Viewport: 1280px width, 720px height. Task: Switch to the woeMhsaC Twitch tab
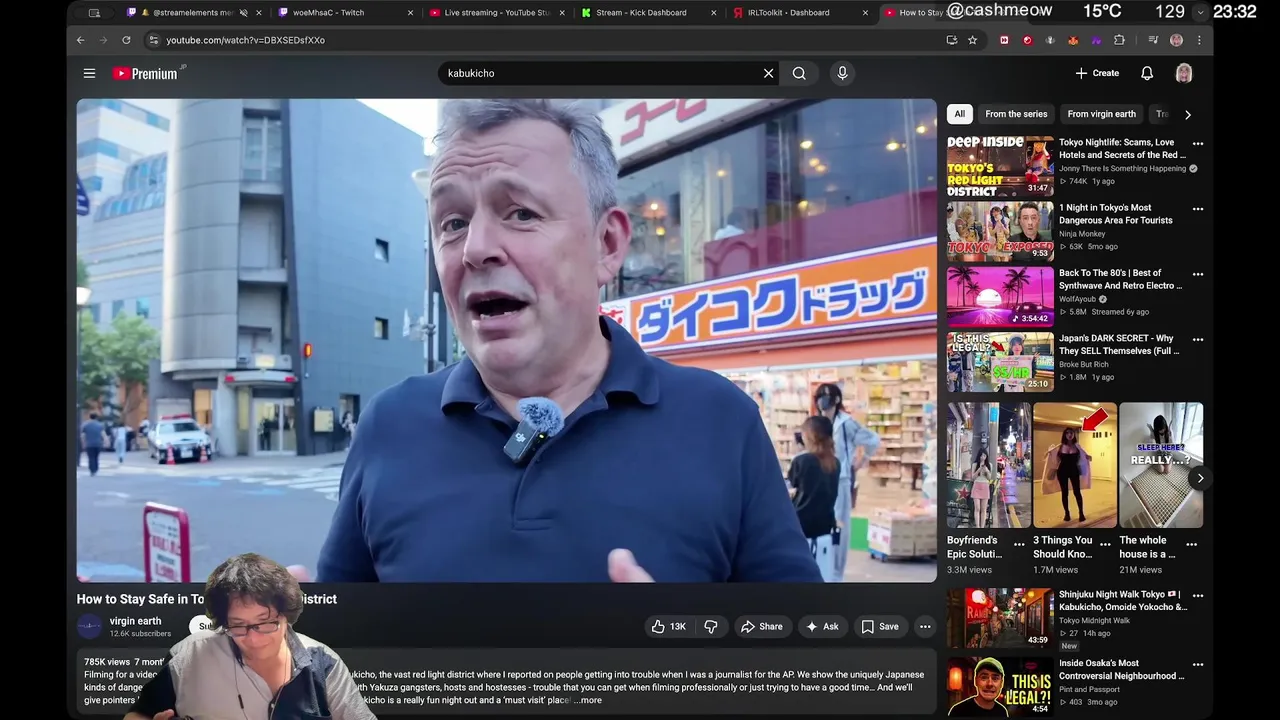[345, 13]
